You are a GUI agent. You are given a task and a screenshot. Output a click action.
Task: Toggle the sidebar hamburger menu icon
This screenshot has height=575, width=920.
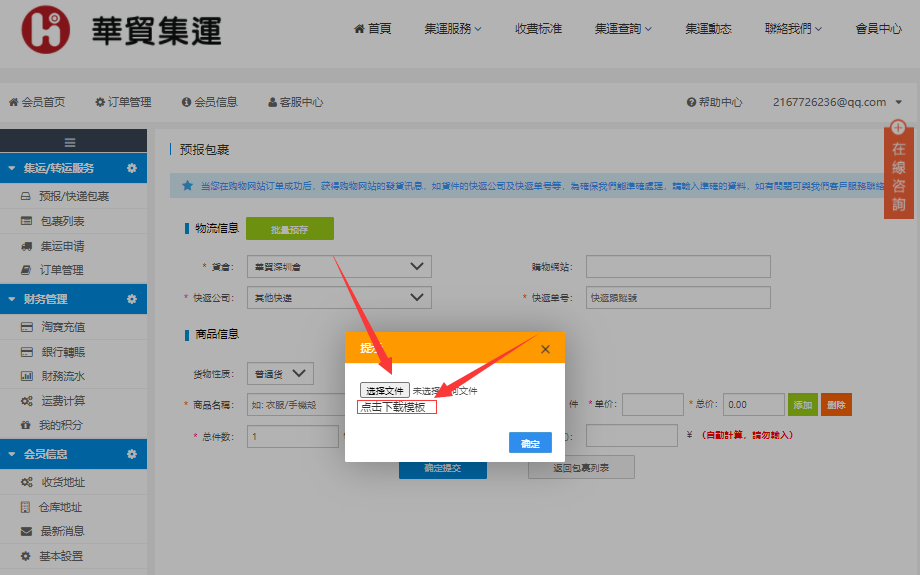click(x=69, y=143)
